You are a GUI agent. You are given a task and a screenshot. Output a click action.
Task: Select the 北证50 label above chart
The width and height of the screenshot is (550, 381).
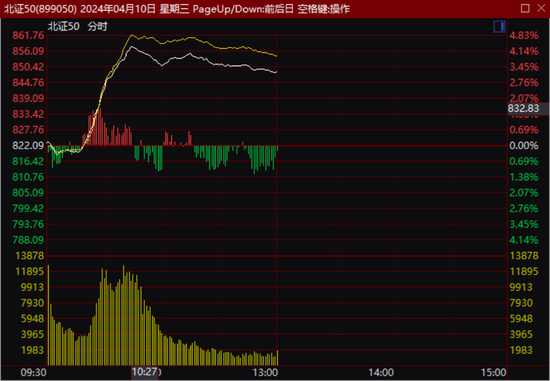click(63, 26)
